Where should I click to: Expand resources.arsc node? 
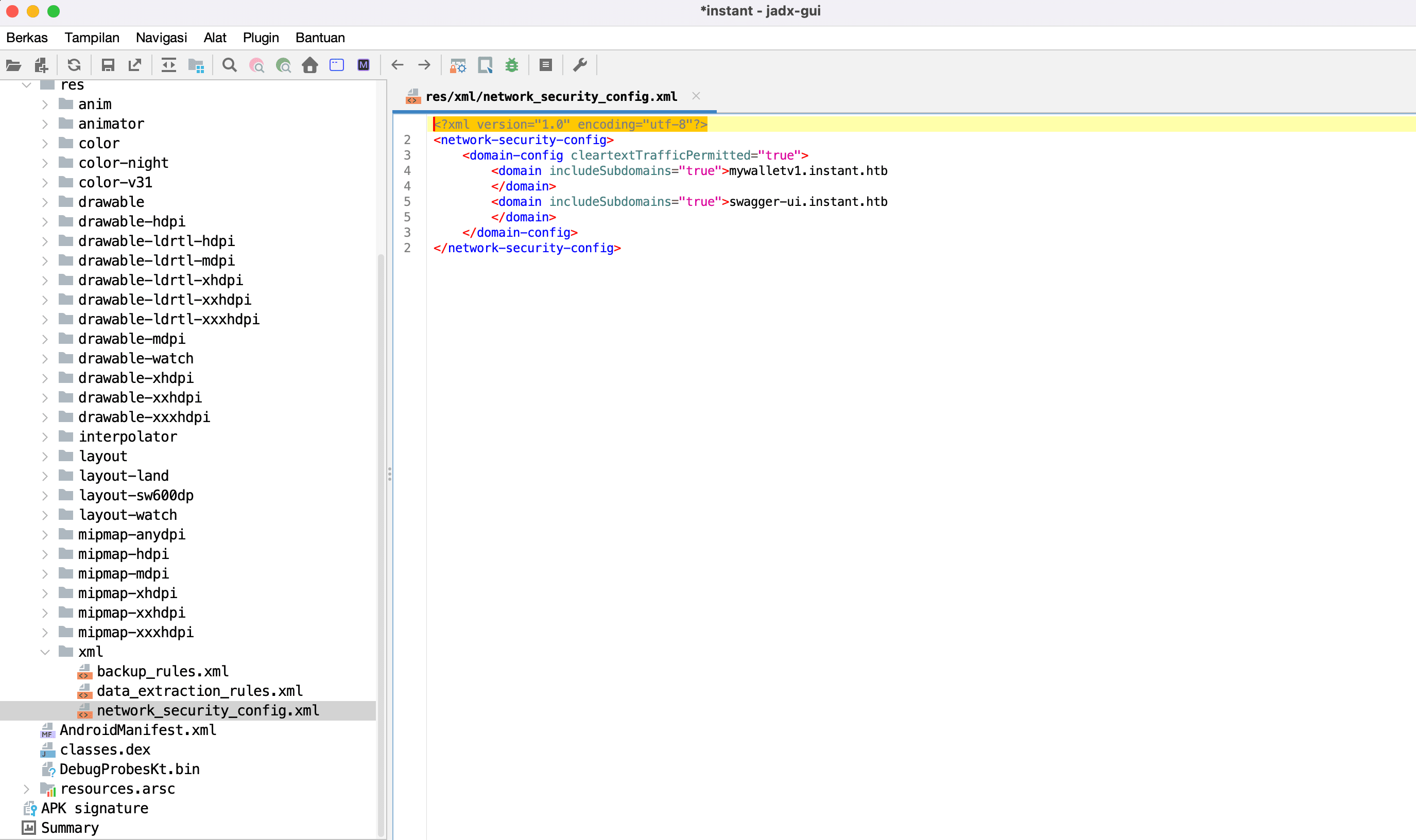pyautogui.click(x=26, y=789)
